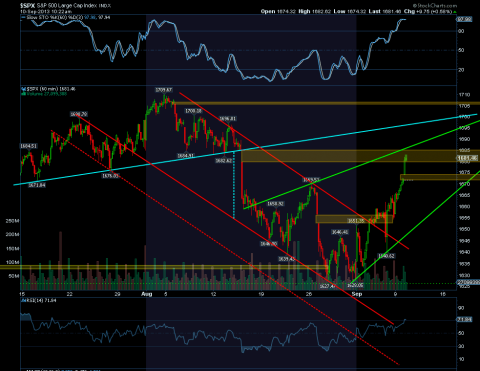Image resolution: width=480 pixels, height=371 pixels.
Task: Click the green Volume legend marker
Action: (x=23, y=94)
